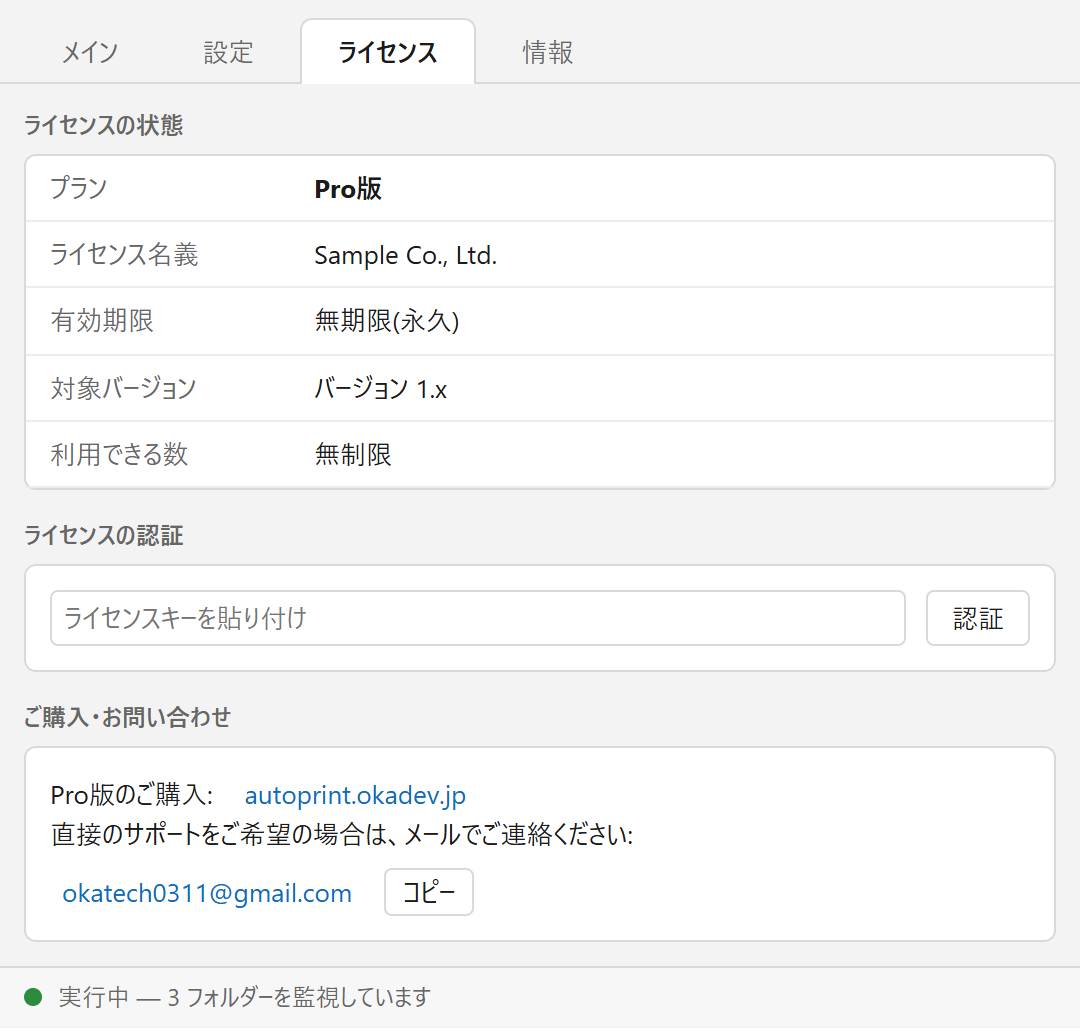1080x1028 pixels.
Task: Go to the 情報 tab
Action: (x=548, y=52)
